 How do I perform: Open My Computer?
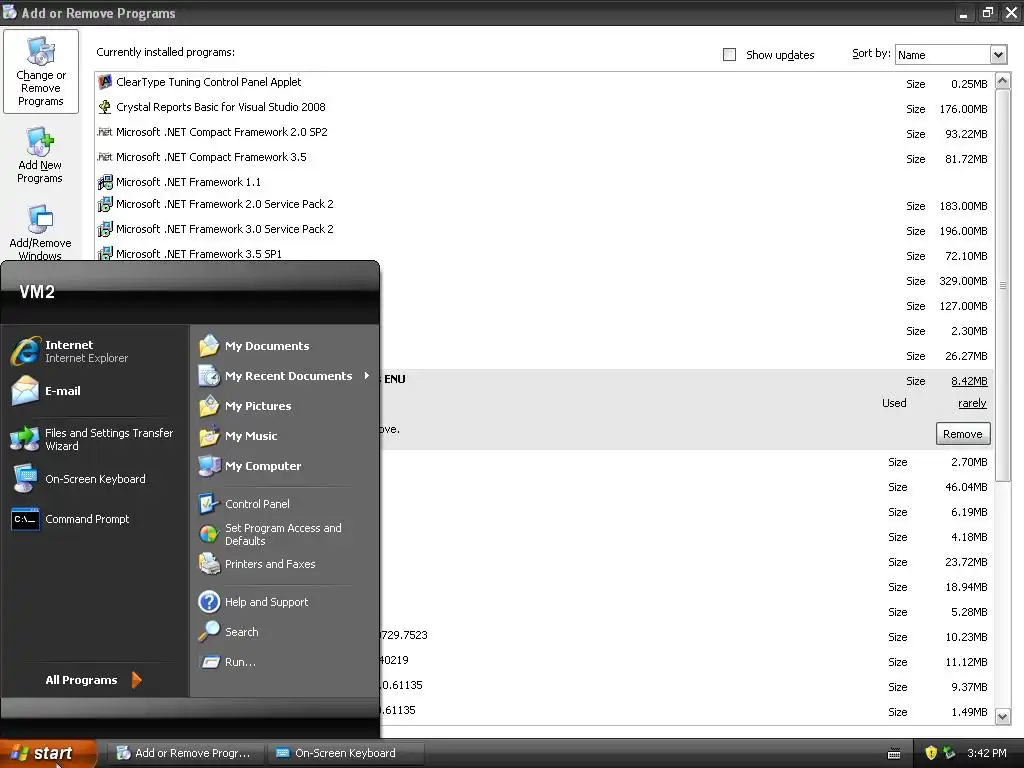tap(250, 466)
